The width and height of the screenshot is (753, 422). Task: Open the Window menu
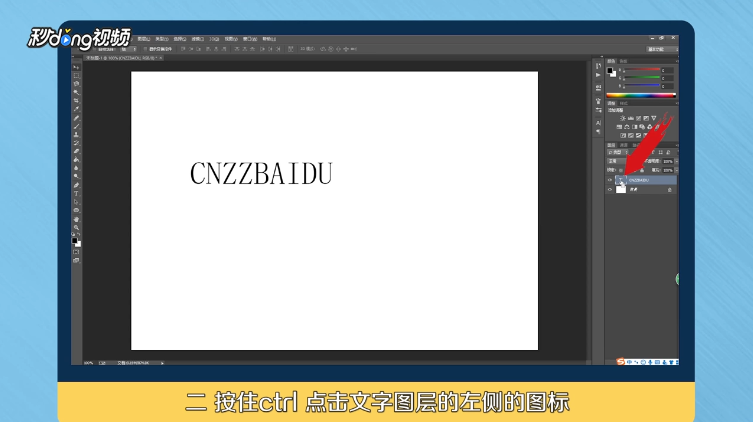[250, 39]
